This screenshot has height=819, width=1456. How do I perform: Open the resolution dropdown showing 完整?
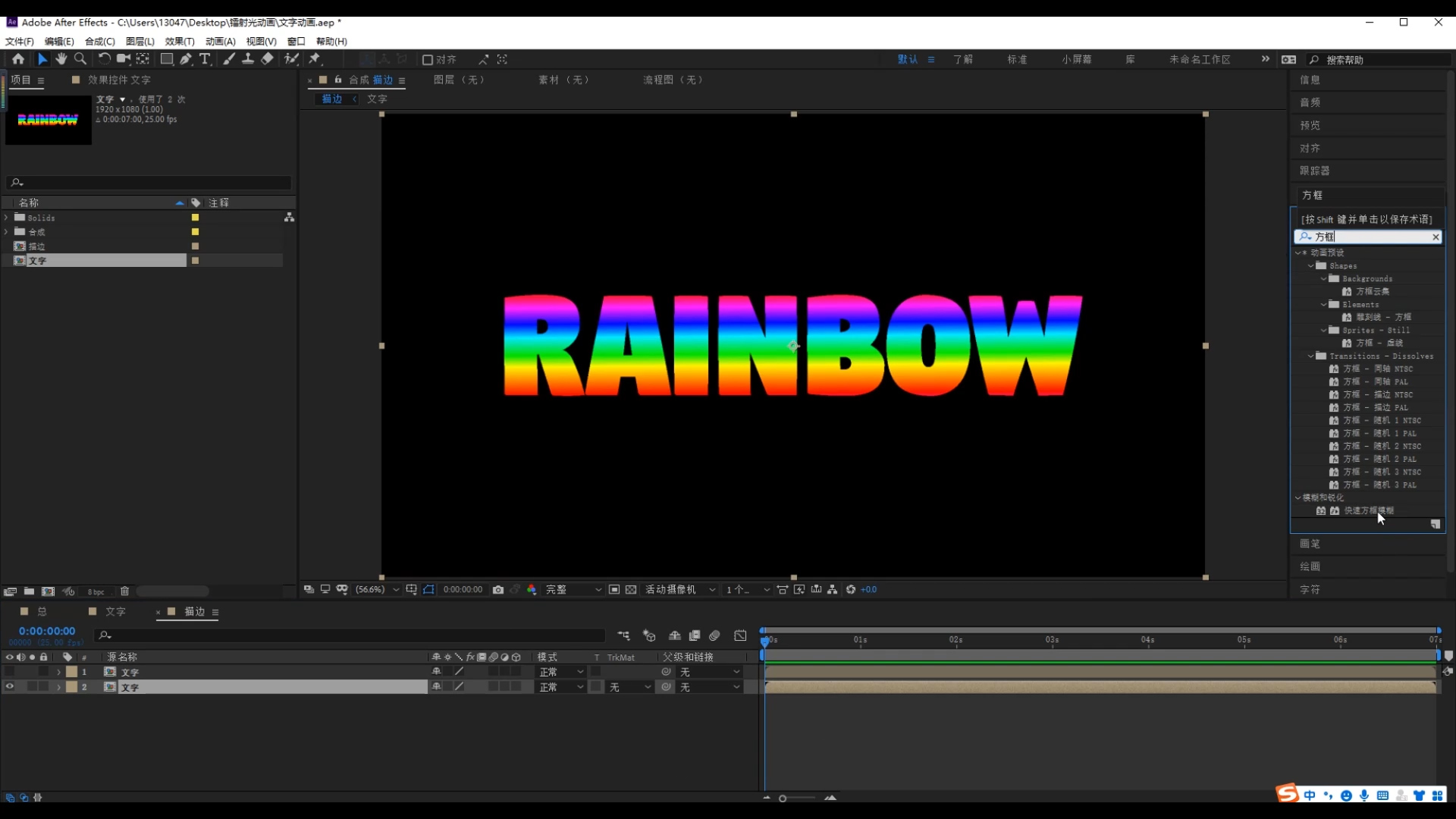pyautogui.click(x=573, y=589)
